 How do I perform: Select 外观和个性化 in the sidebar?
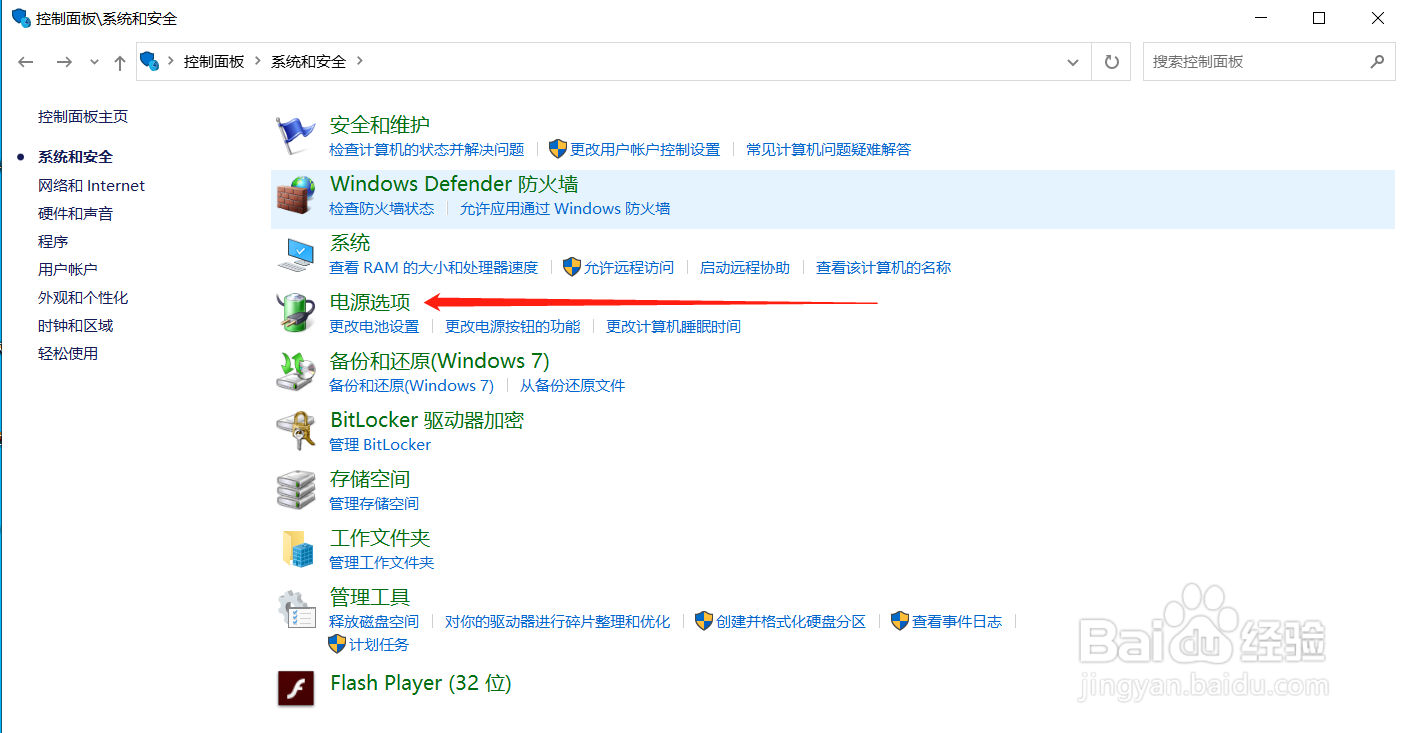83,298
